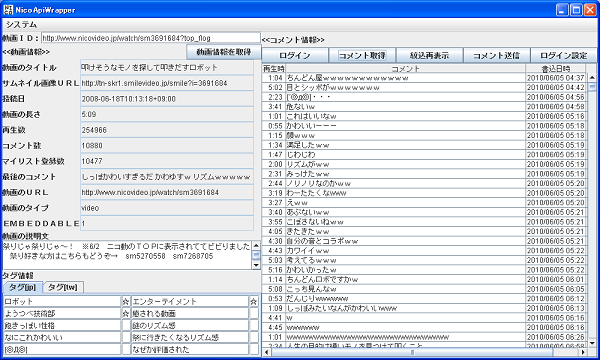Click the 謎のリズム感 tag cell
Screen dimensions: 600x360
[190, 326]
